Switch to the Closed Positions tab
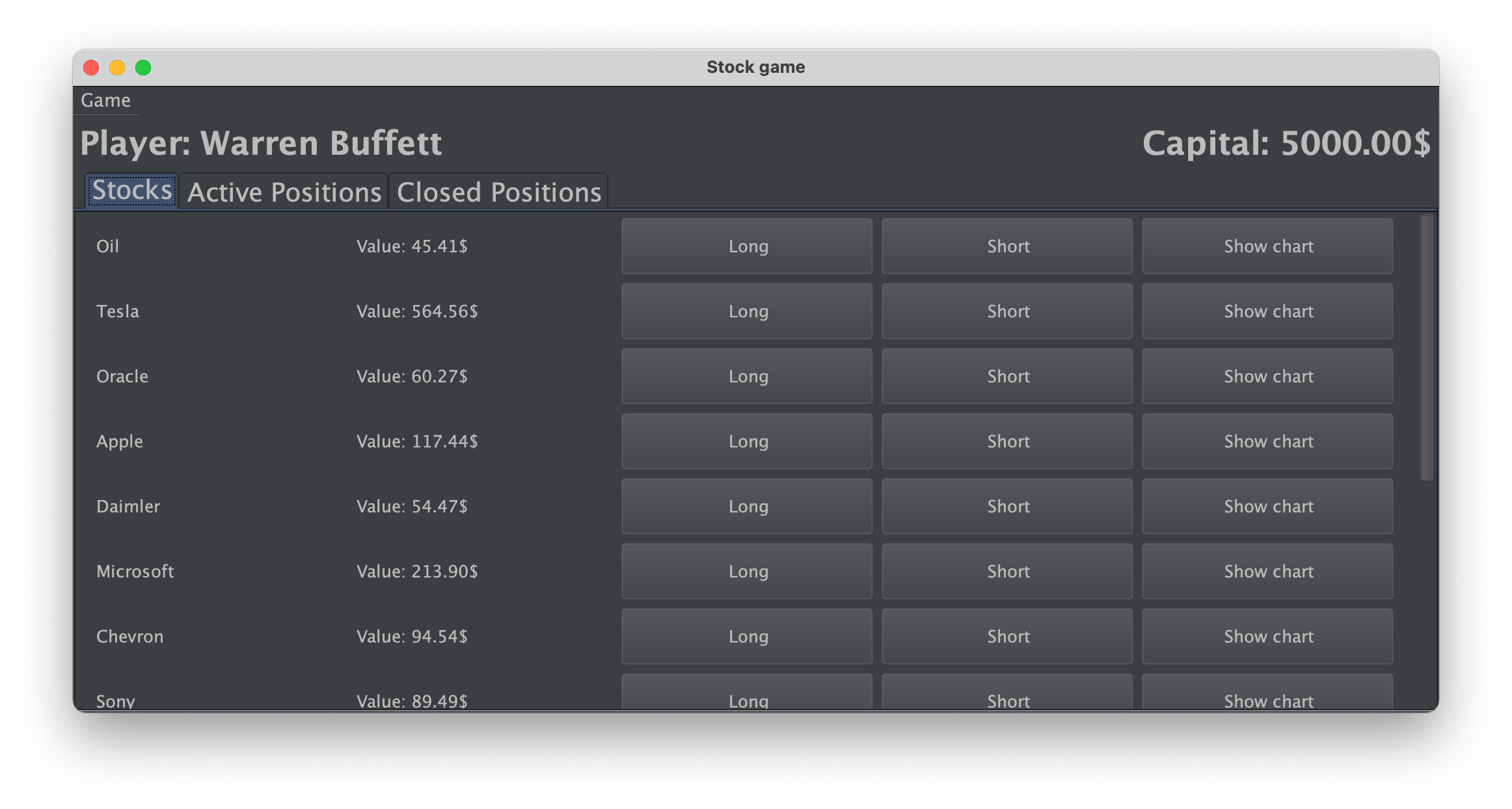1512x809 pixels. pyautogui.click(x=498, y=191)
